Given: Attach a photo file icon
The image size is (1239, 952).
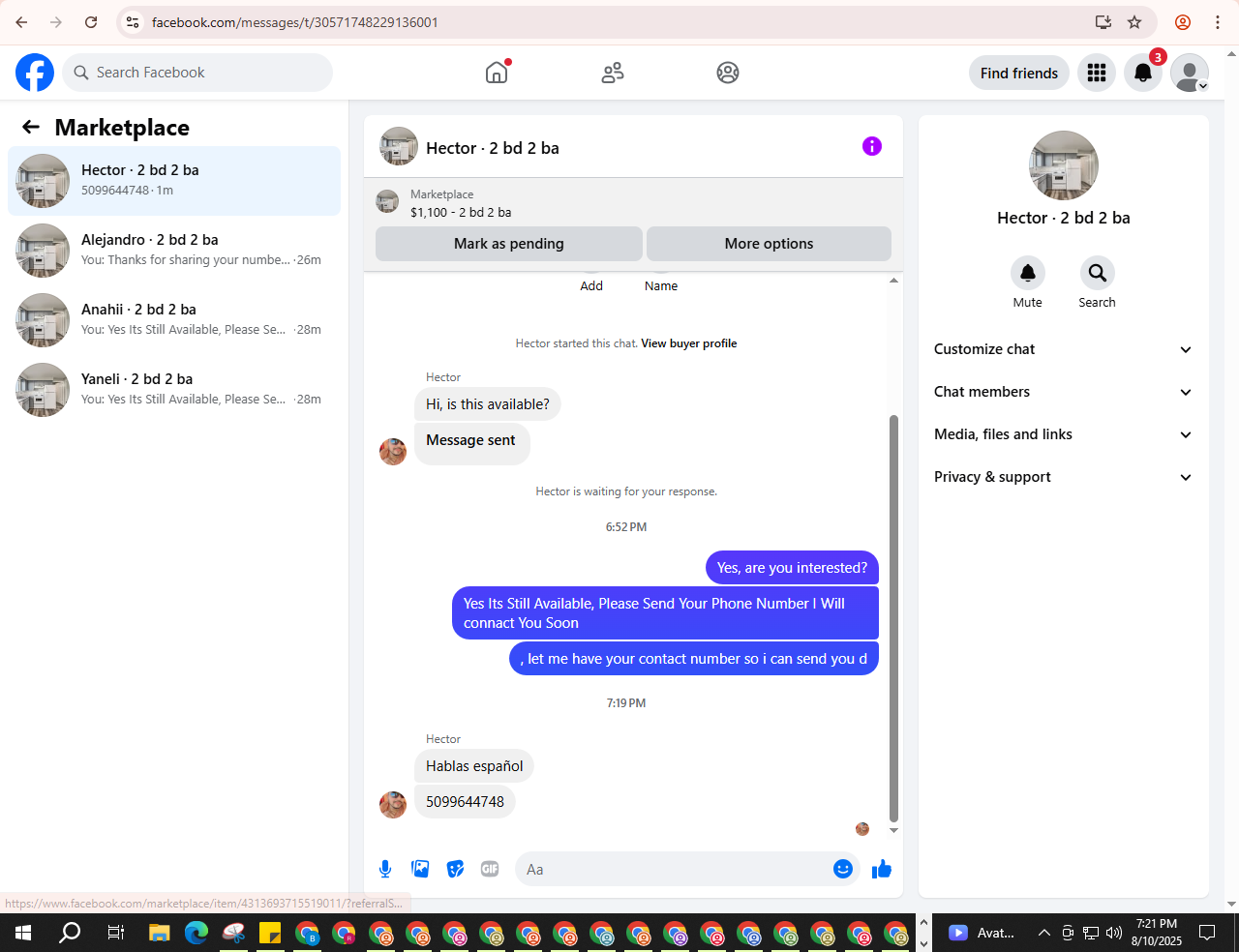Looking at the screenshot, I should point(420,869).
